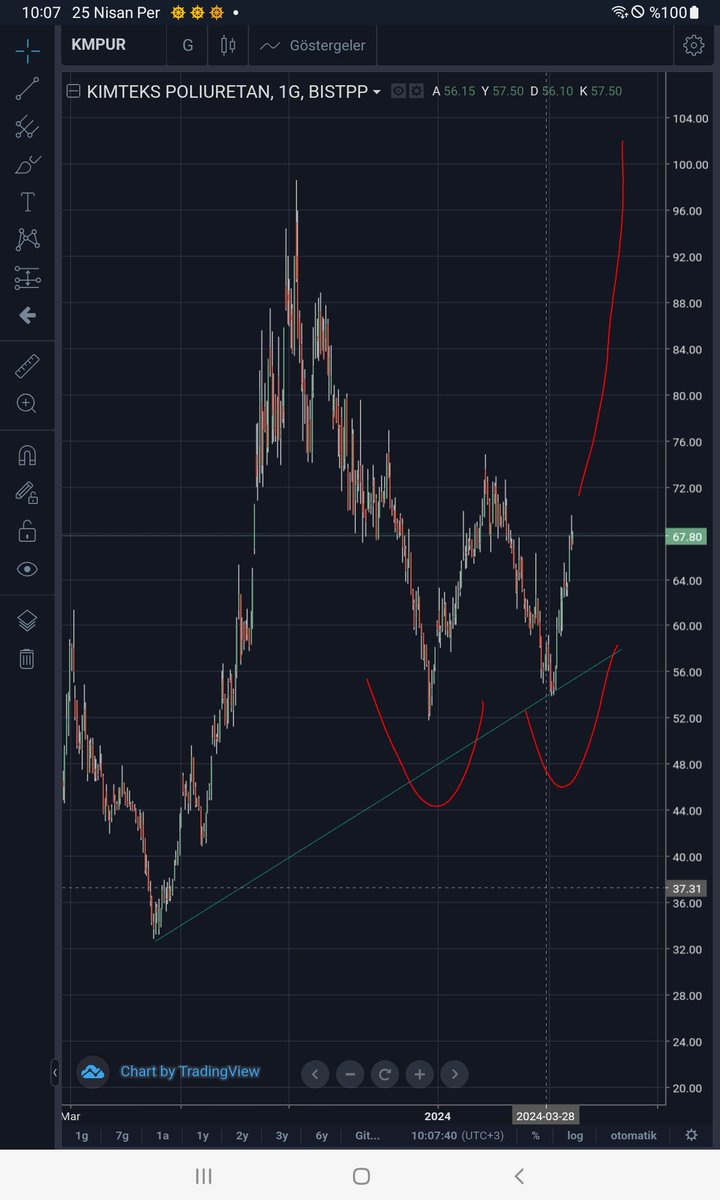720x1200 pixels.
Task: Open the object tree layers icon
Action: pyautogui.click(x=27, y=621)
